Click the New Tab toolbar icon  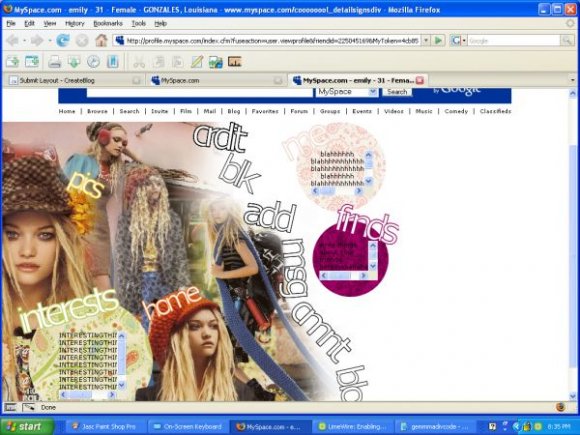12,61
